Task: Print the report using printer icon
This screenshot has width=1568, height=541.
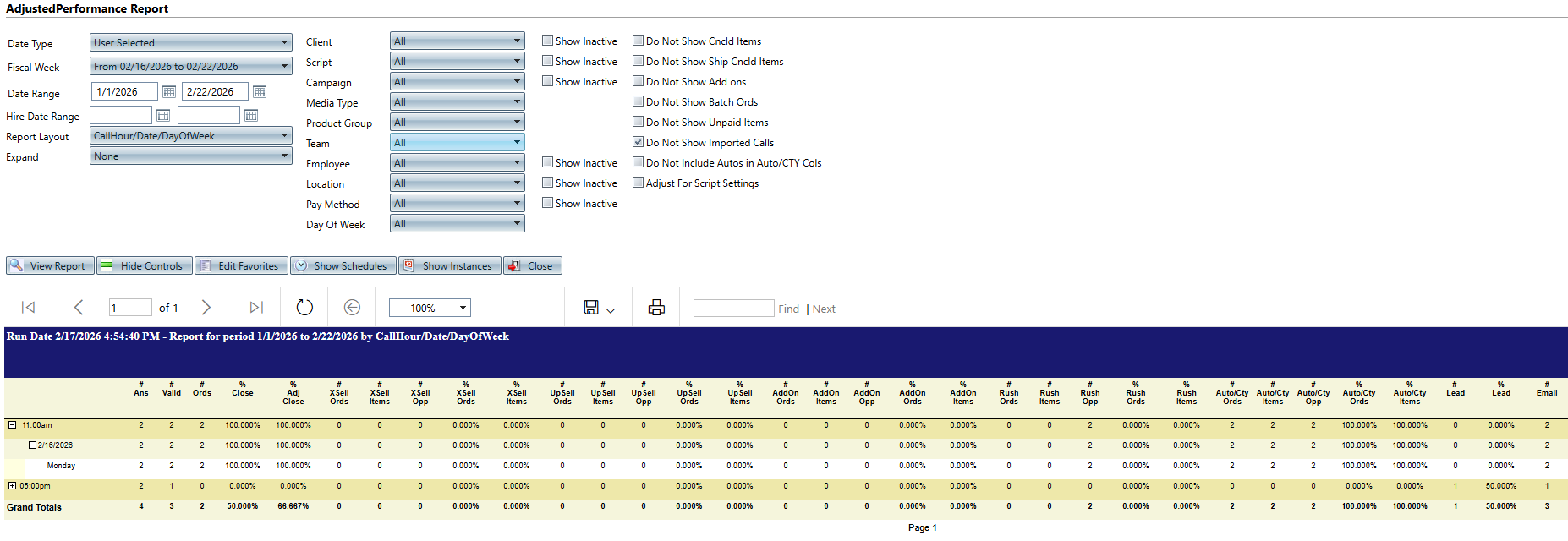Action: (x=656, y=308)
